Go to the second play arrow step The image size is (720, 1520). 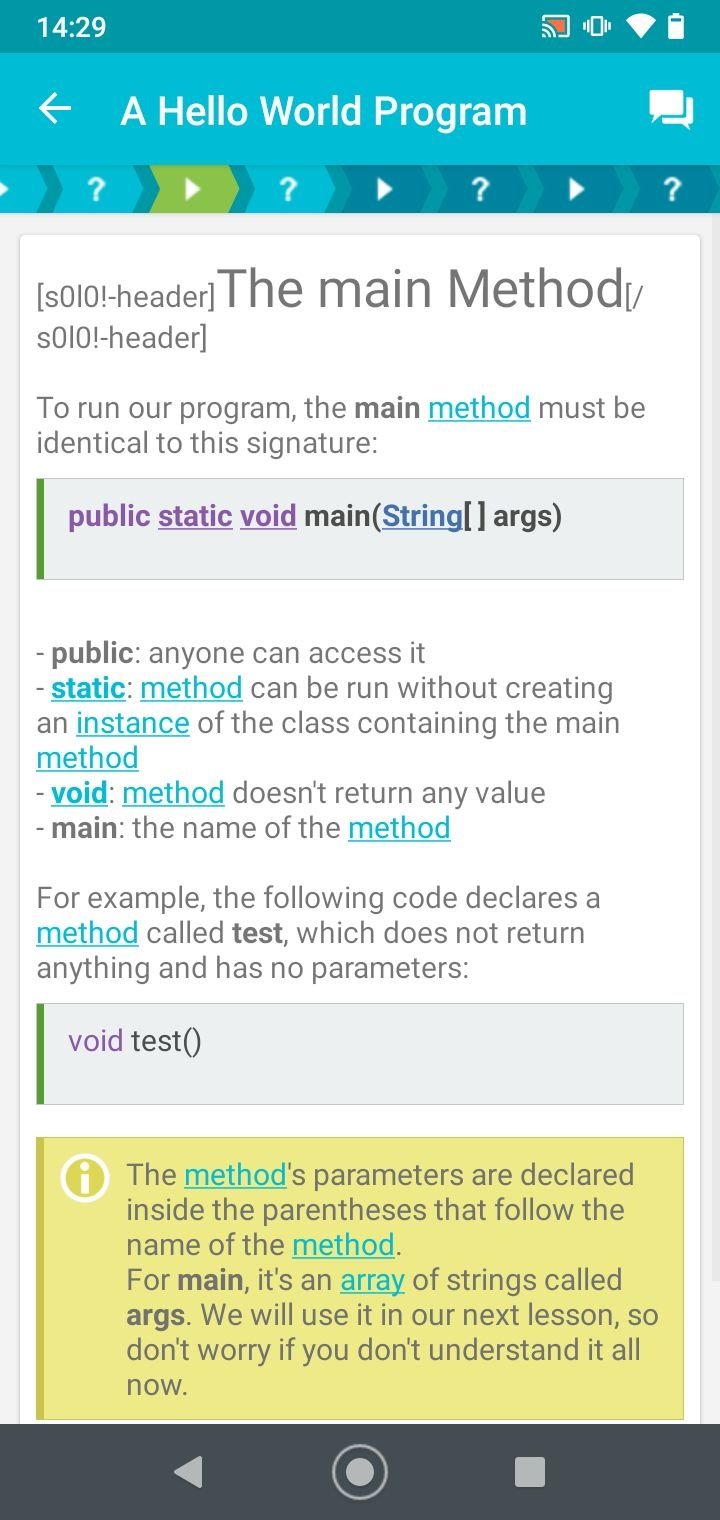pyautogui.click(x=384, y=189)
